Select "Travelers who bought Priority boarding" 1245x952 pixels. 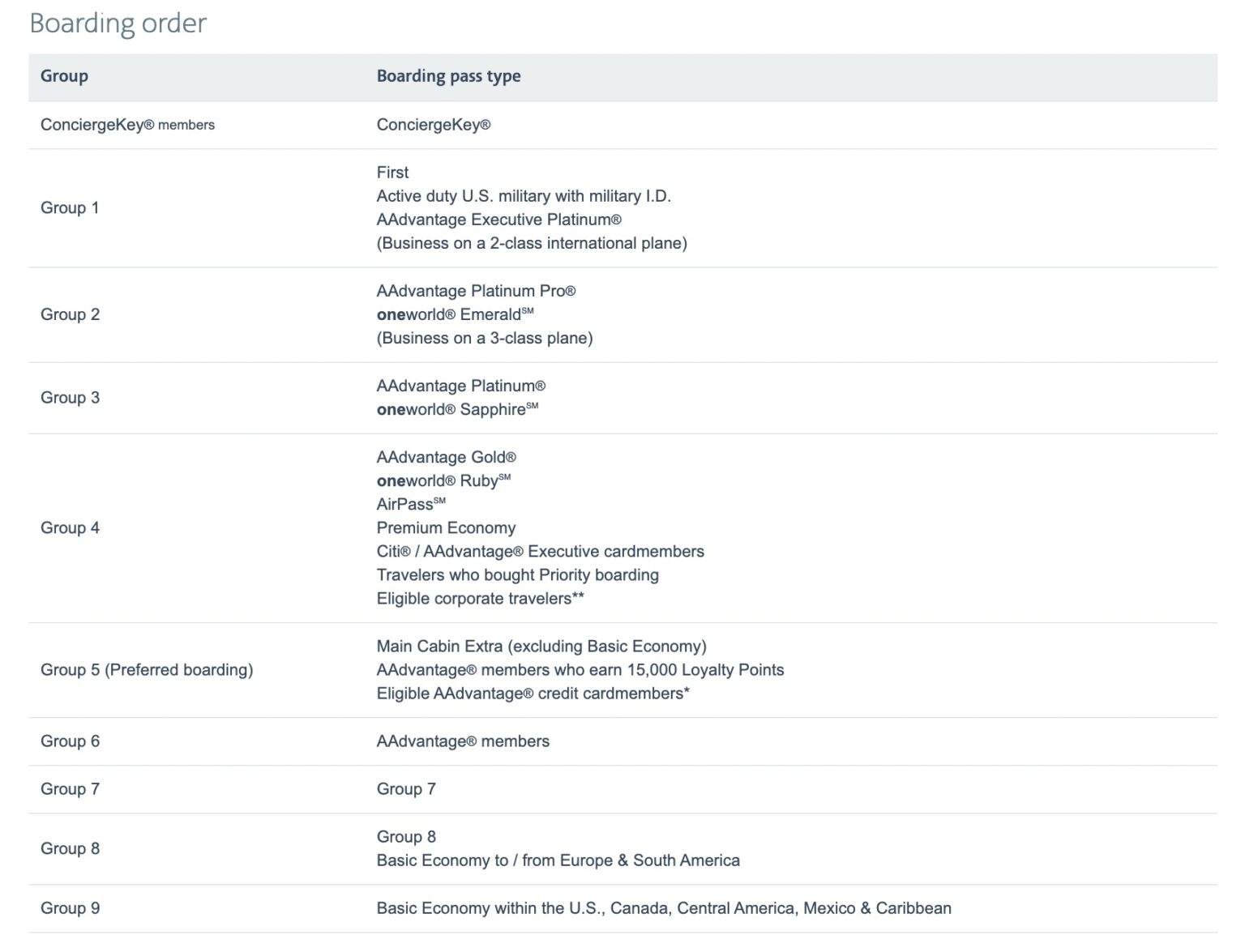[x=517, y=574]
